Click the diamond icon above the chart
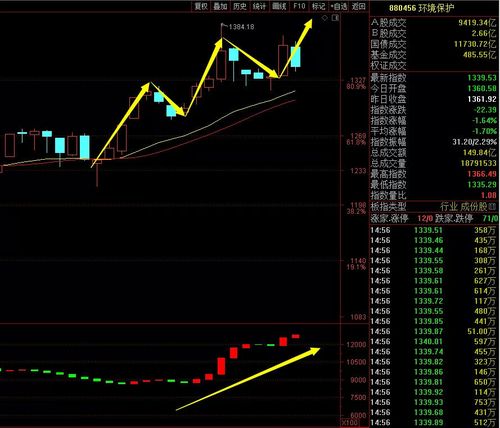Viewport: 500px width, 428px height. tap(324, 18)
